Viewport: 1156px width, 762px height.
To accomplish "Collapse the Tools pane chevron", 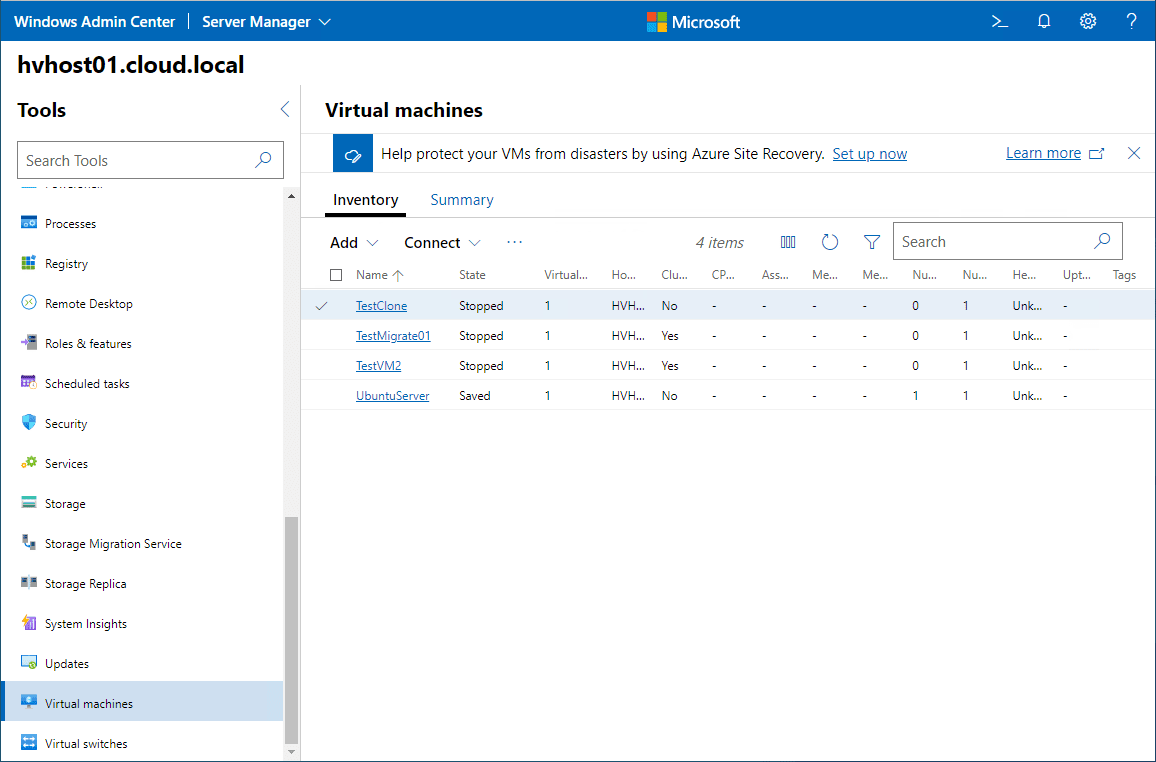I will coord(285,110).
